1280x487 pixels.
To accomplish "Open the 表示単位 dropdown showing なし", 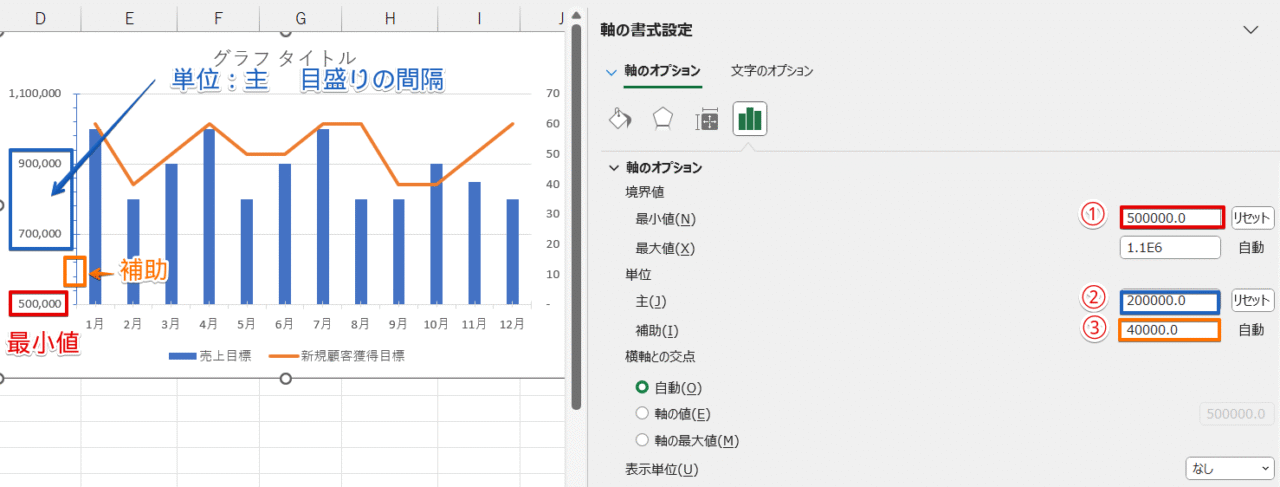I will pyautogui.click(x=1228, y=468).
